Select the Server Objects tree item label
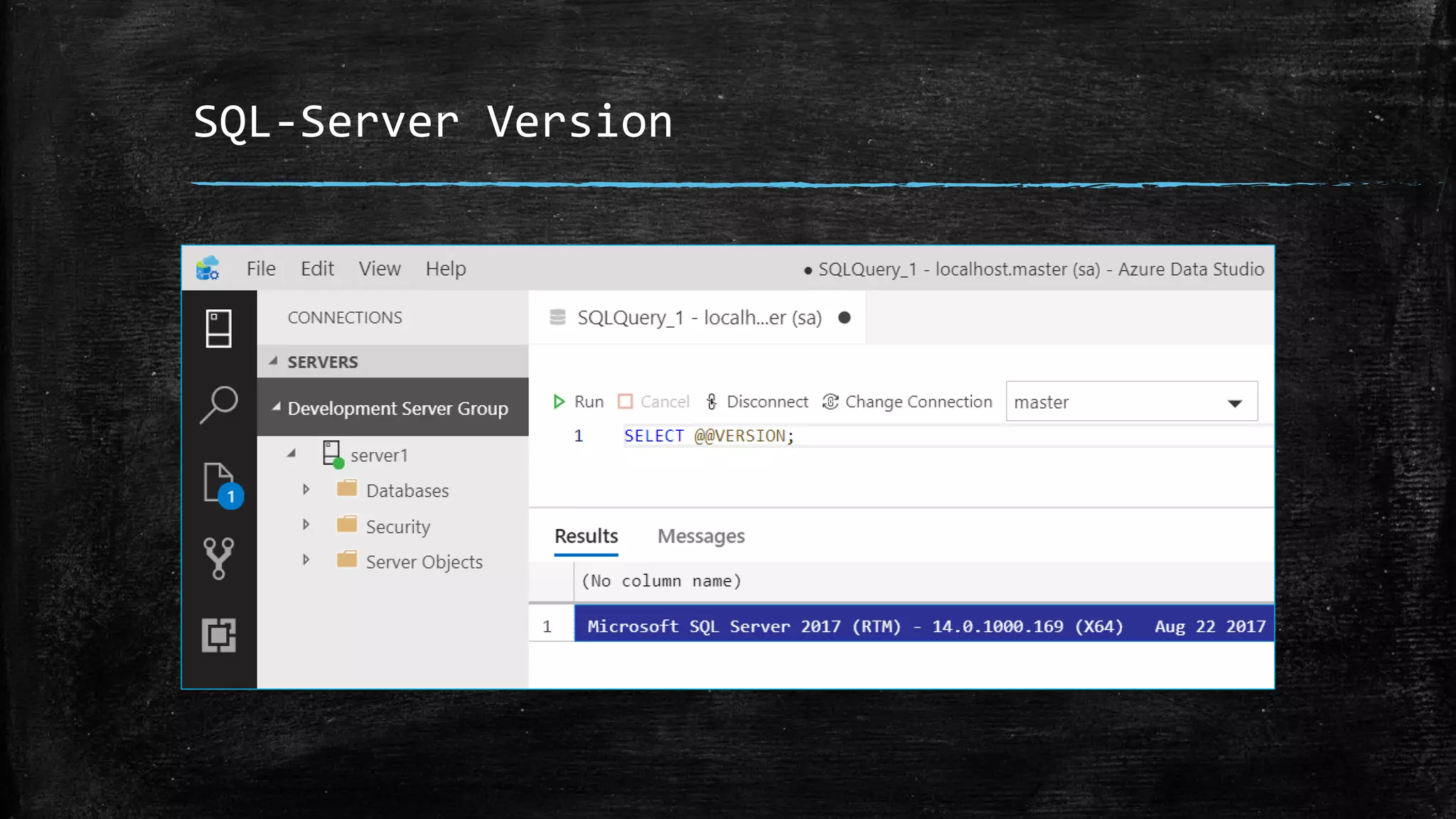 pyautogui.click(x=424, y=562)
